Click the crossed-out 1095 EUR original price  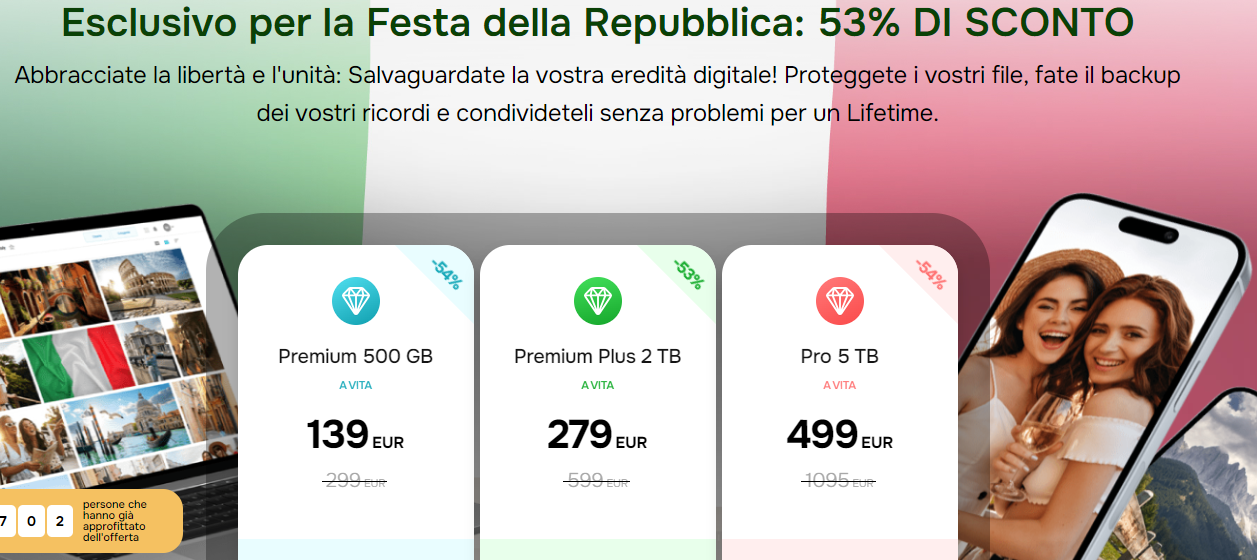click(839, 481)
